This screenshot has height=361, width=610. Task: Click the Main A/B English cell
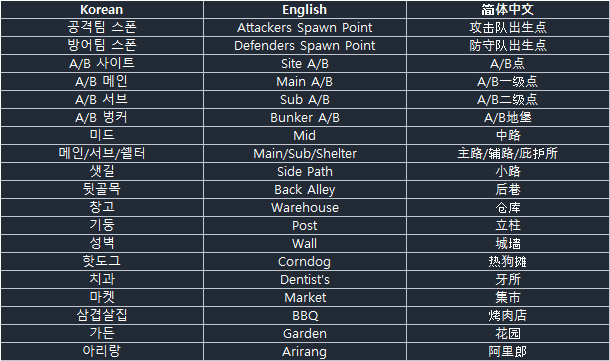point(305,81)
